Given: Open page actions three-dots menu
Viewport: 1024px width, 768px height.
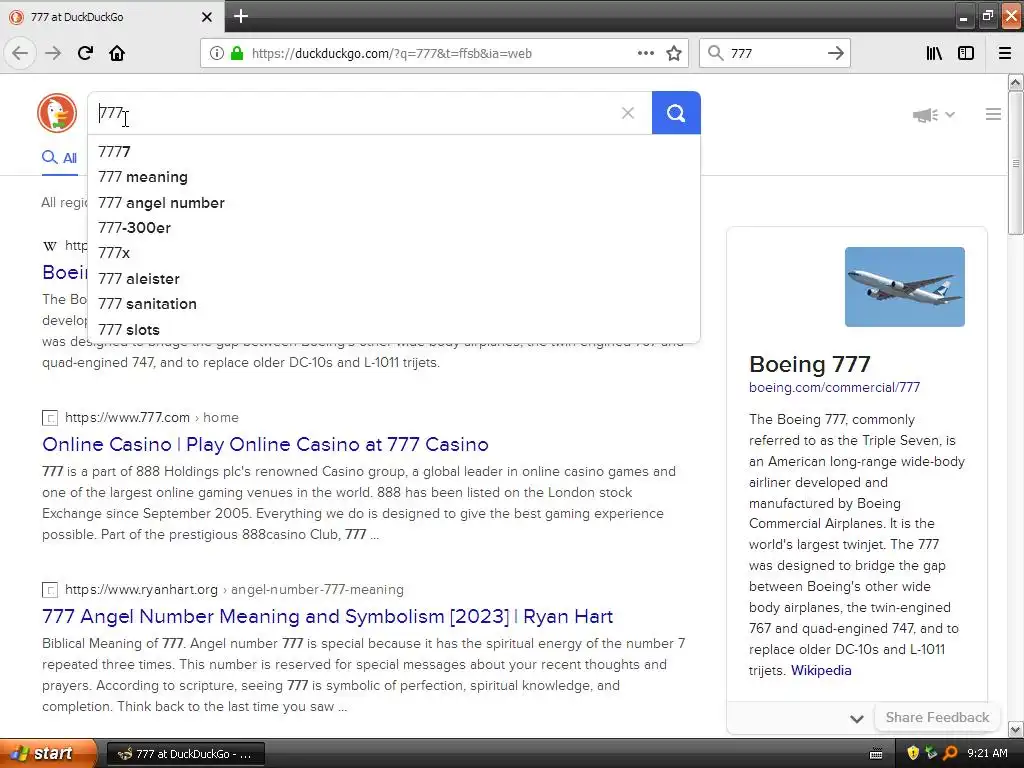Looking at the screenshot, I should (645, 53).
